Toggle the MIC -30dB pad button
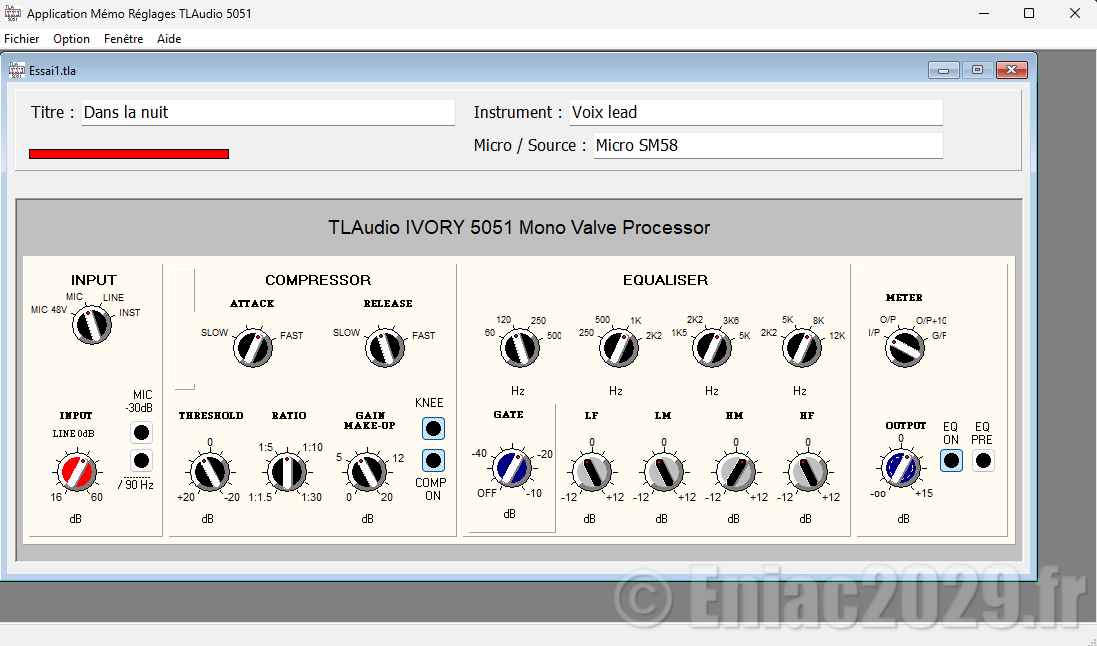 (x=142, y=433)
